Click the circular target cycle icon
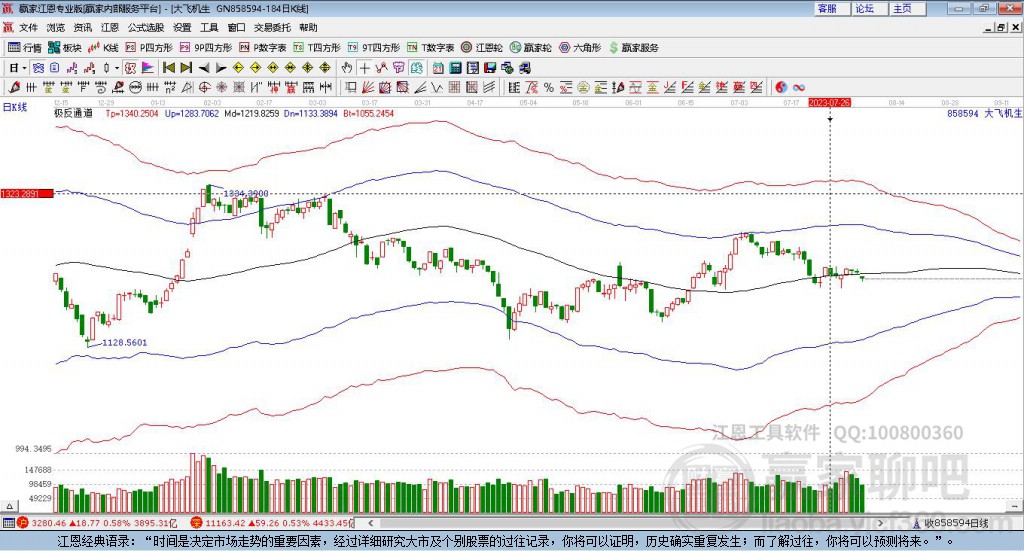Viewport: 1024px width, 551px height. [204, 87]
